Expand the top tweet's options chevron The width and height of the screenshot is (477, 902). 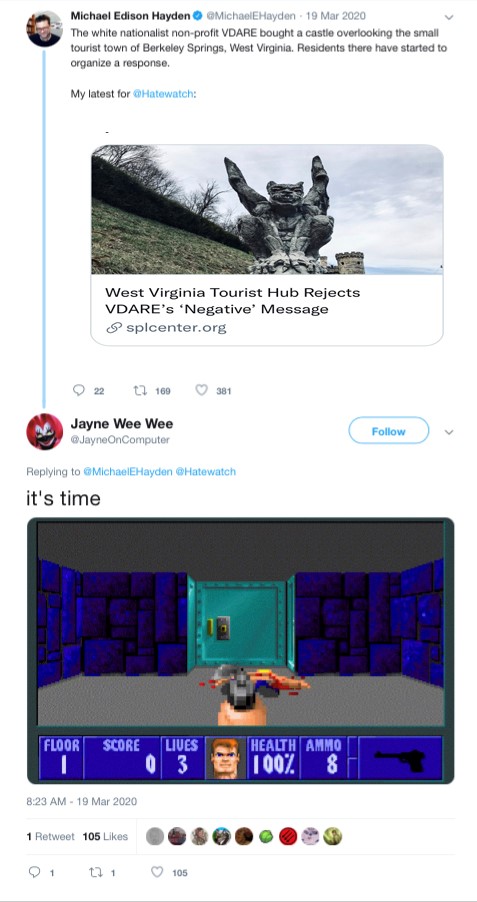(x=449, y=17)
